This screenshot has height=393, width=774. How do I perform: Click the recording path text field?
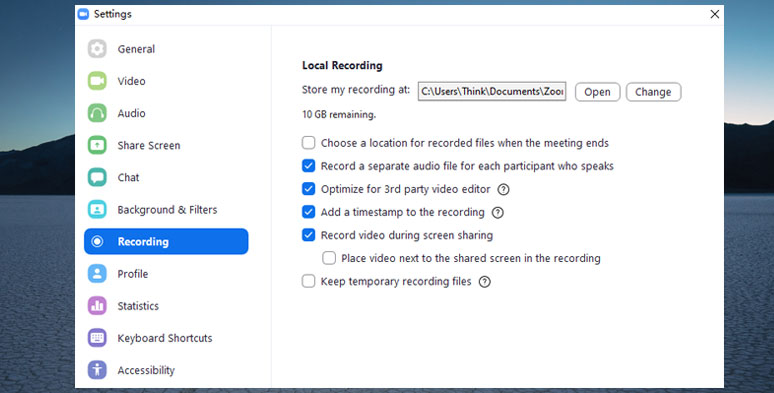492,91
